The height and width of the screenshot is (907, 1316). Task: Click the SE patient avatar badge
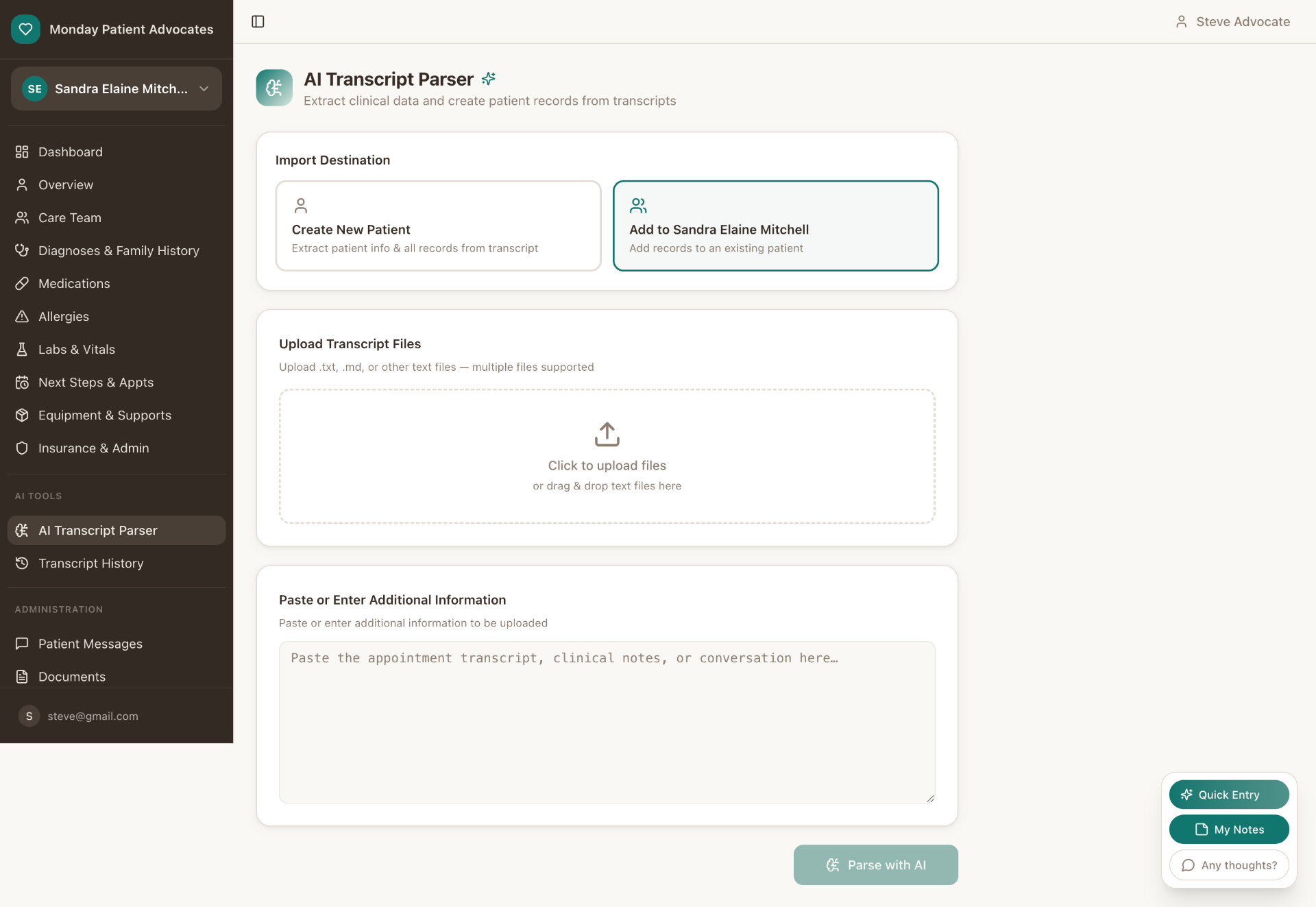coord(34,88)
